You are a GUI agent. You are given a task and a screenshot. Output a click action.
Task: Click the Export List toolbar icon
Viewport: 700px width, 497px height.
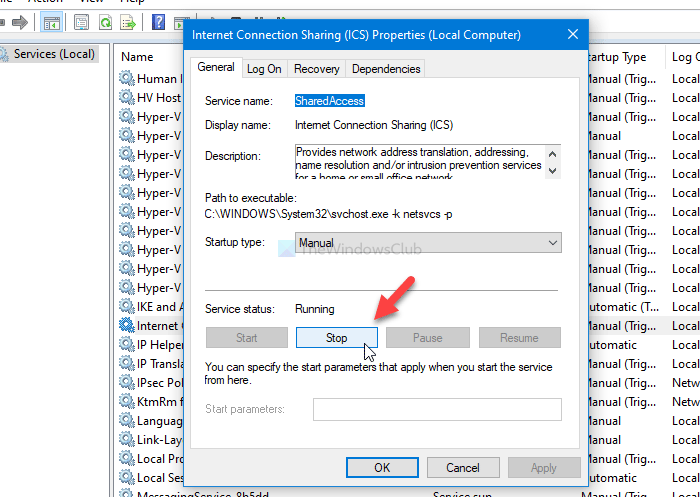click(128, 22)
